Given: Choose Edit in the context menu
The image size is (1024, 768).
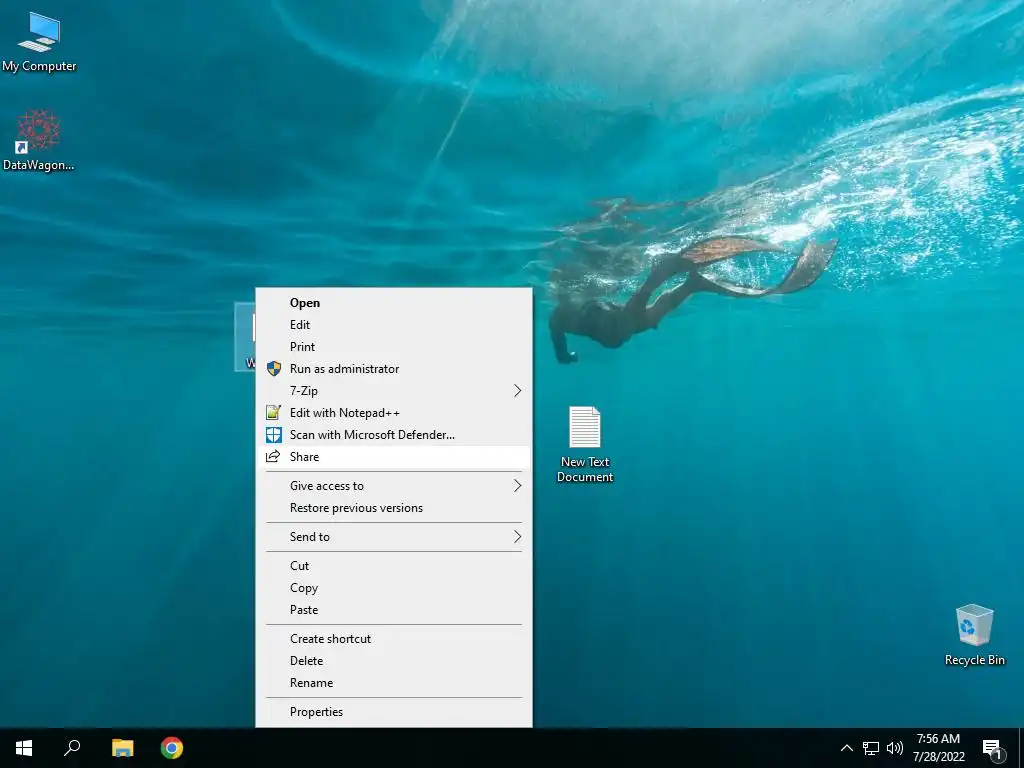Looking at the screenshot, I should tap(394, 325).
